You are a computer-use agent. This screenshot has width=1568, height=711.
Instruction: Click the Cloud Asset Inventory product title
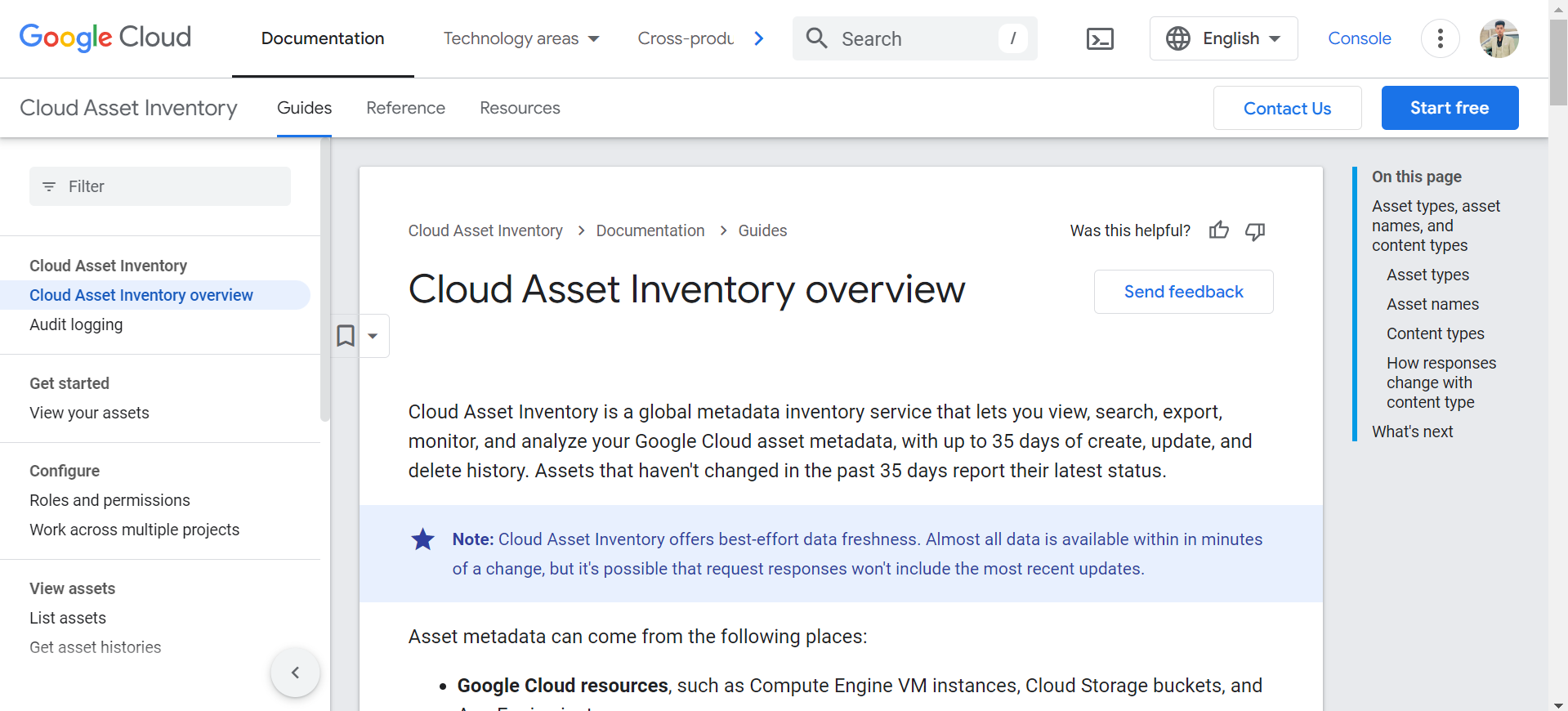pyautogui.click(x=128, y=108)
